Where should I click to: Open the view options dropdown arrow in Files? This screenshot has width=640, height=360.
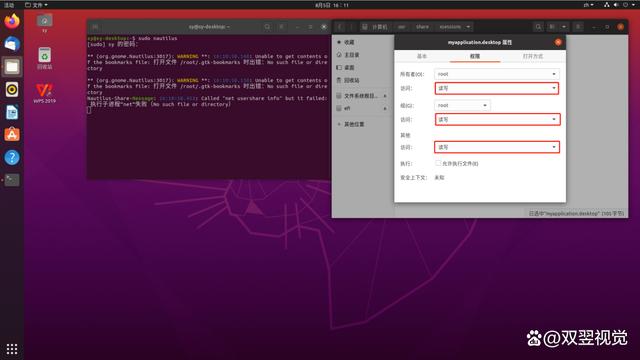(x=564, y=27)
